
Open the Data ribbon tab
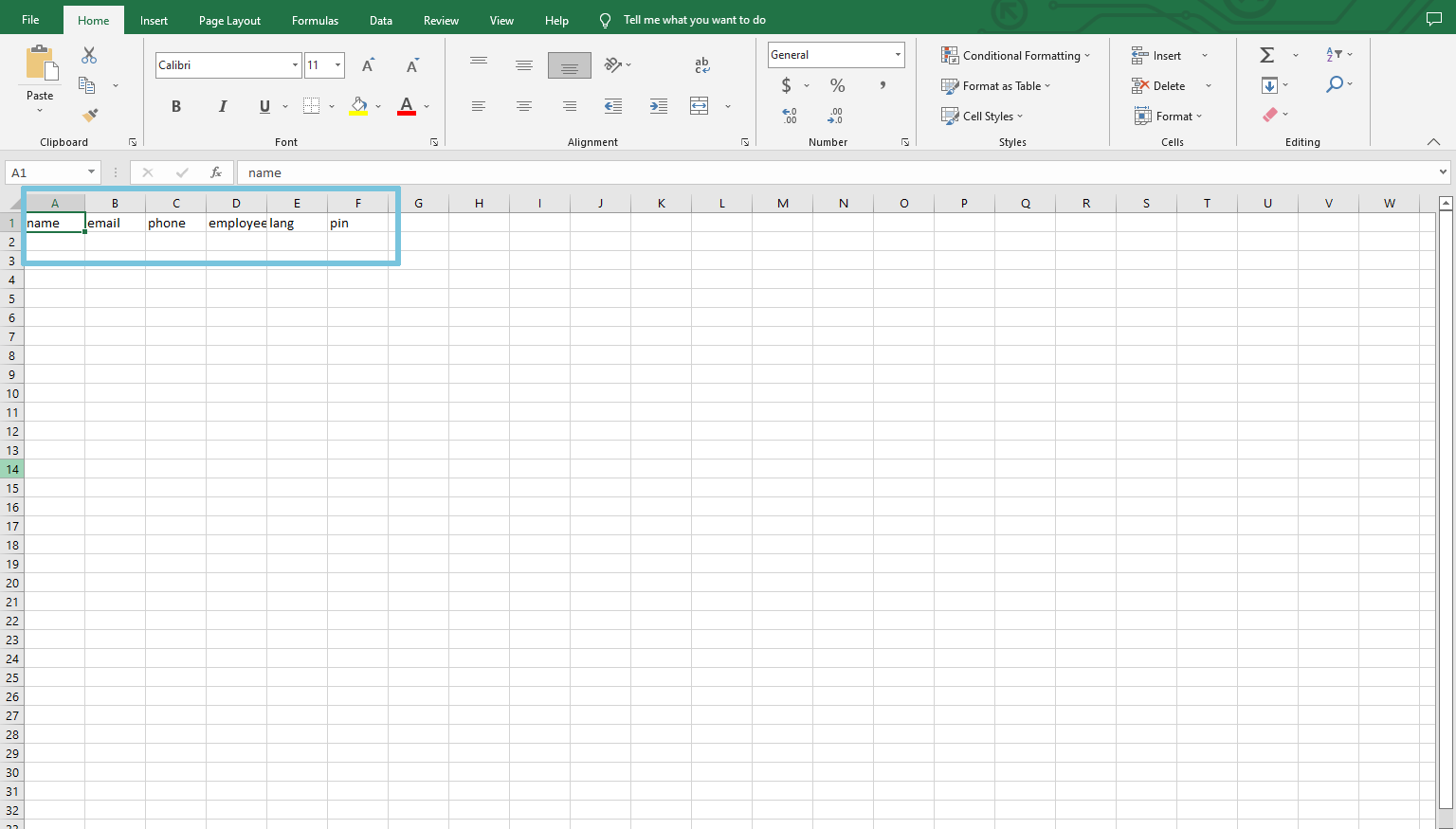point(380,19)
